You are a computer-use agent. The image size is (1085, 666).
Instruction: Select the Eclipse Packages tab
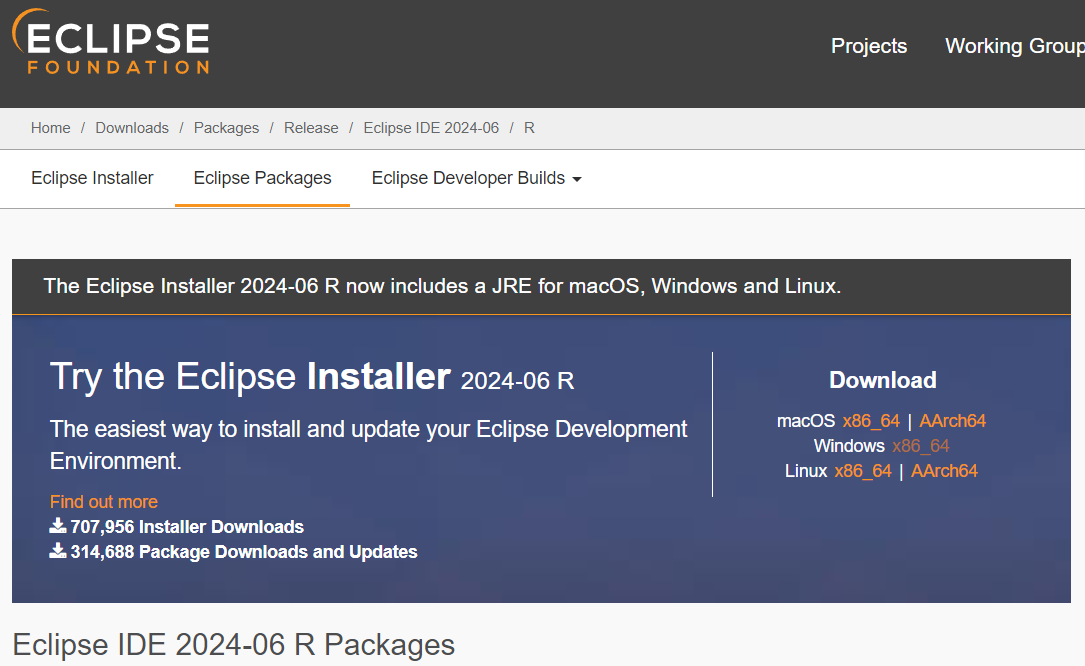click(x=262, y=177)
